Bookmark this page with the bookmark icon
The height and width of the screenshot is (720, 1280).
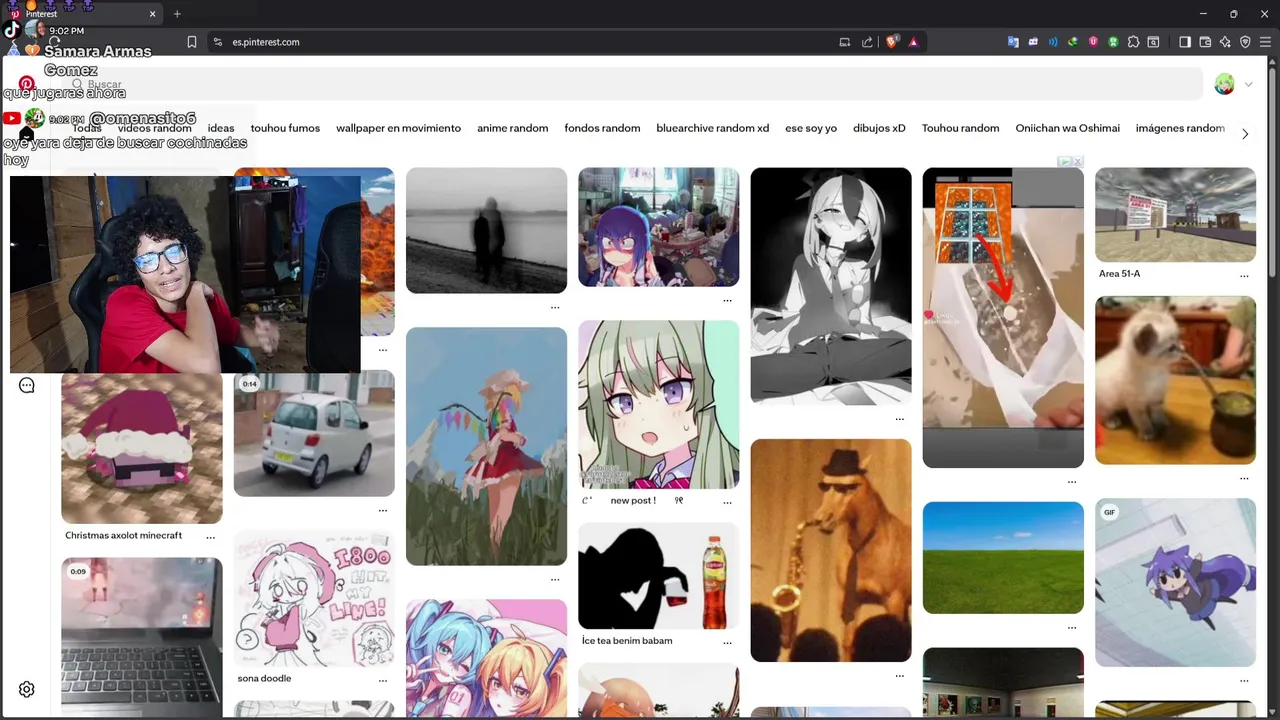pyautogui.click(x=192, y=42)
